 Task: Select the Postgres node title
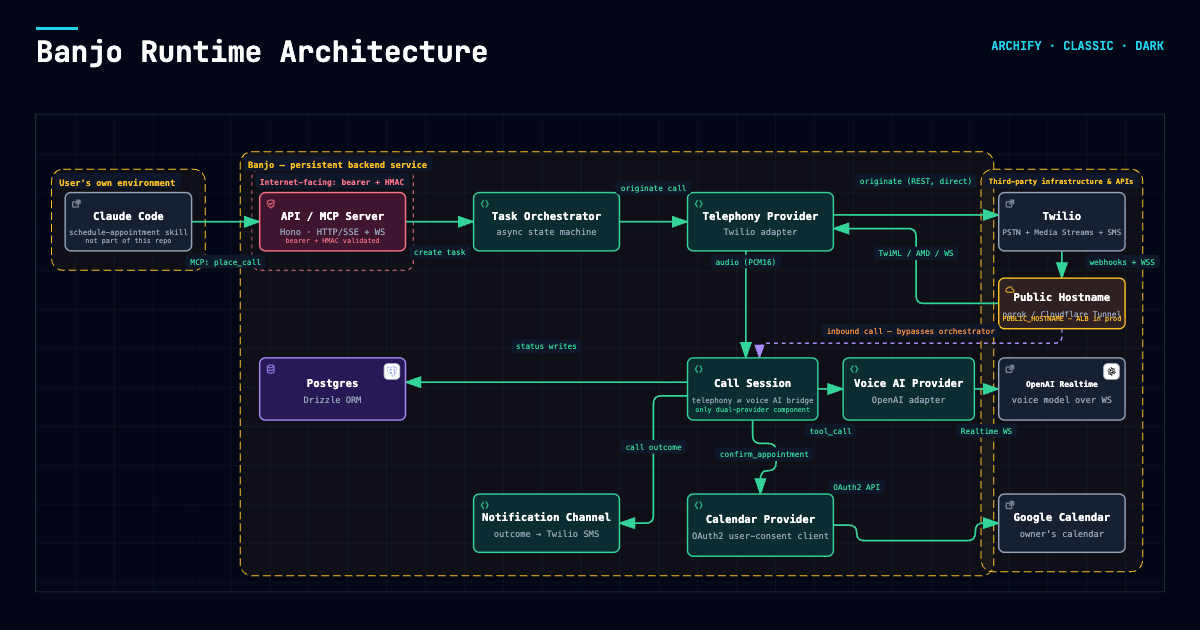(x=332, y=383)
